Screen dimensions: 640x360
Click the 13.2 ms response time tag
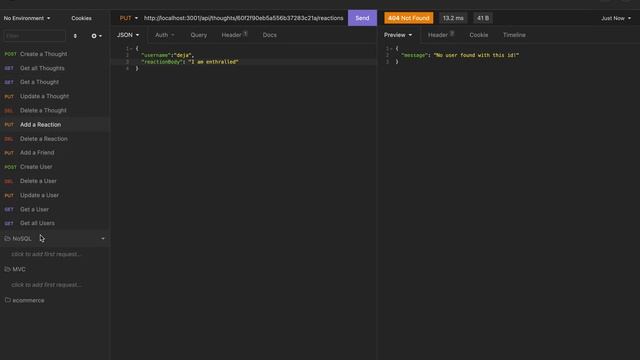[x=453, y=18]
